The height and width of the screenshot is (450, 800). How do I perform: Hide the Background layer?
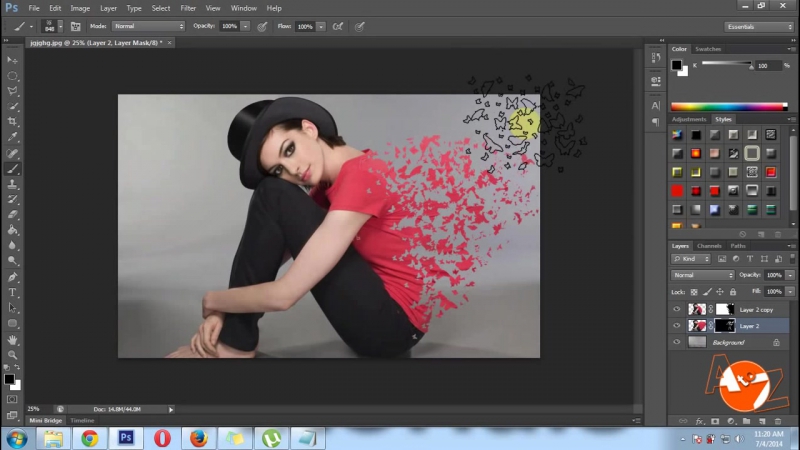677,342
